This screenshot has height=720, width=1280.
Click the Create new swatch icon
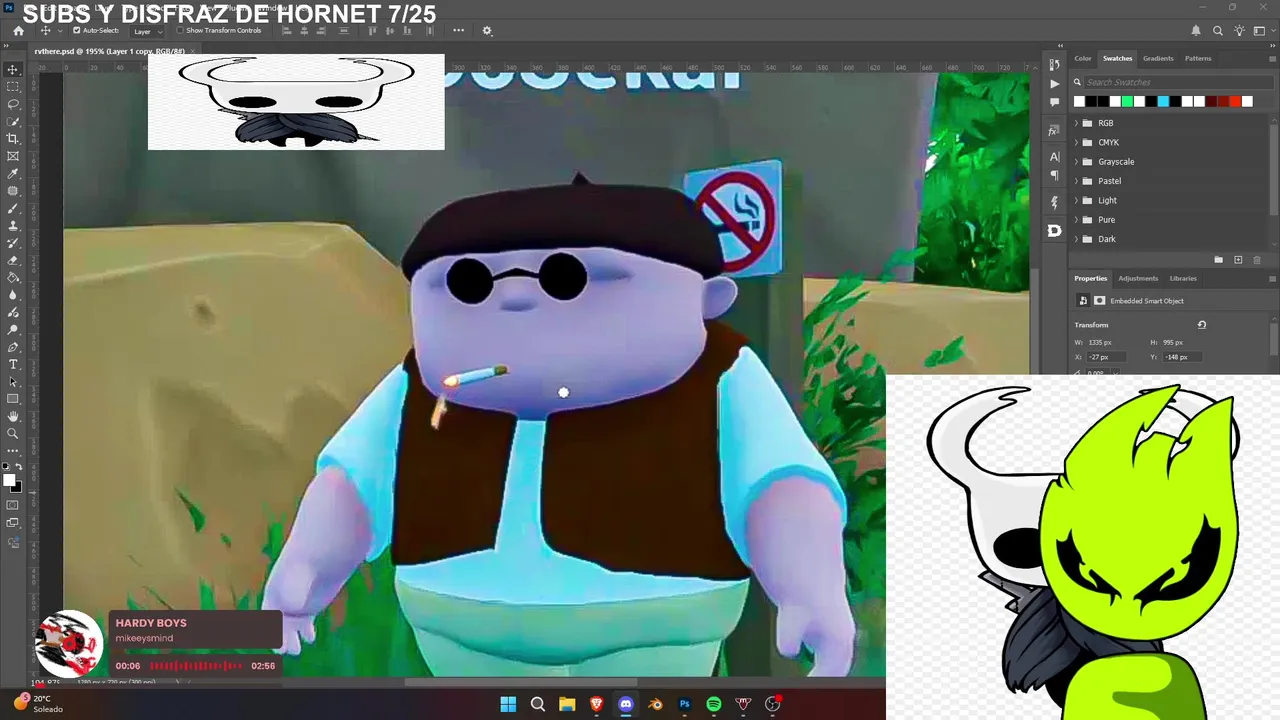(1238, 260)
